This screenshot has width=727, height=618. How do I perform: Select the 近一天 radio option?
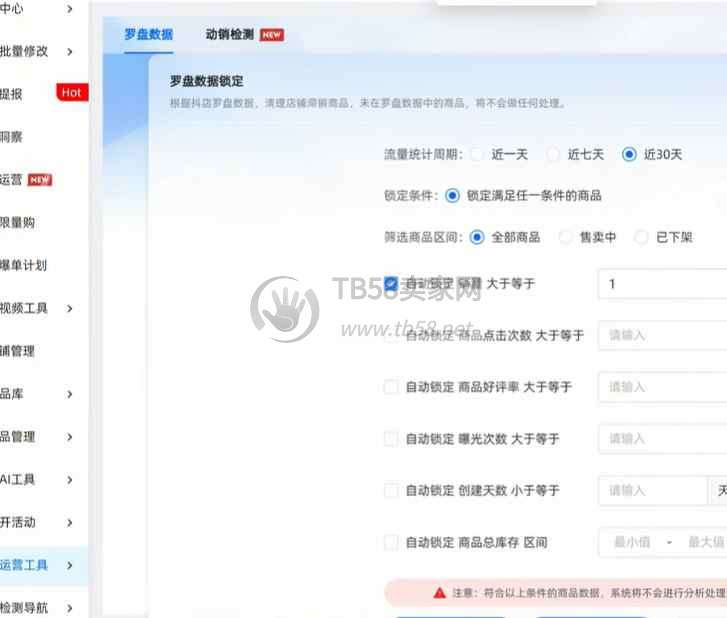[x=477, y=154]
